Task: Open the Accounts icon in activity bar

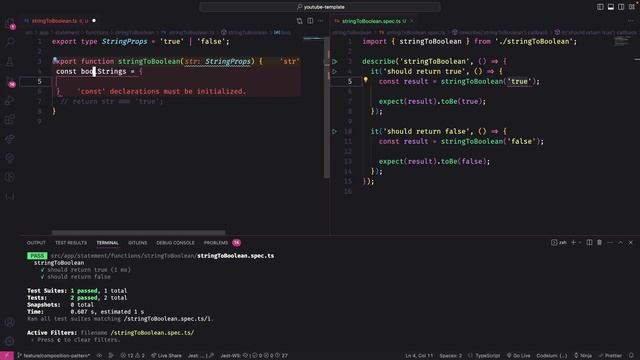Action: [x=10, y=322]
